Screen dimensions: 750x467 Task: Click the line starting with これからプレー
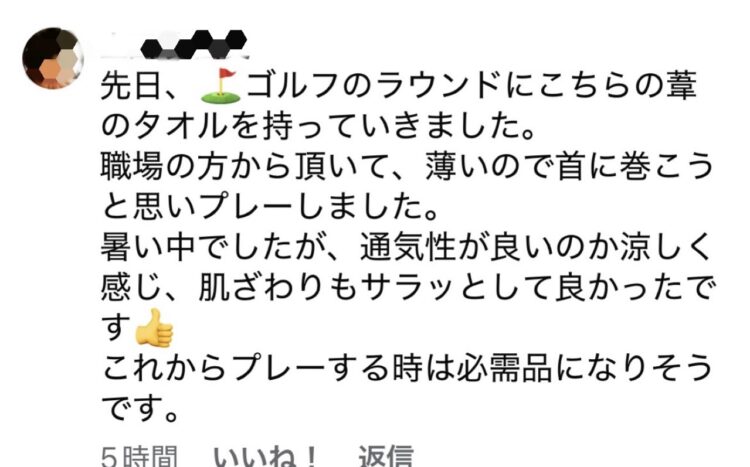(407, 369)
